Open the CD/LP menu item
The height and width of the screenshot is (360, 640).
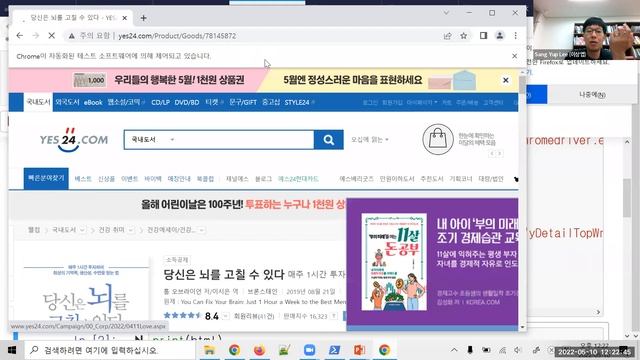tap(160, 102)
